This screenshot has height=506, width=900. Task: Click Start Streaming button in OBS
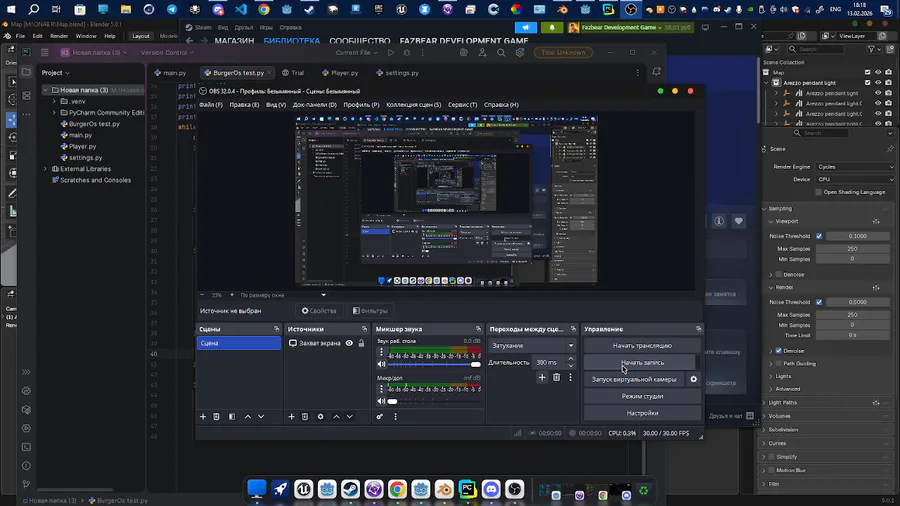[642, 345]
